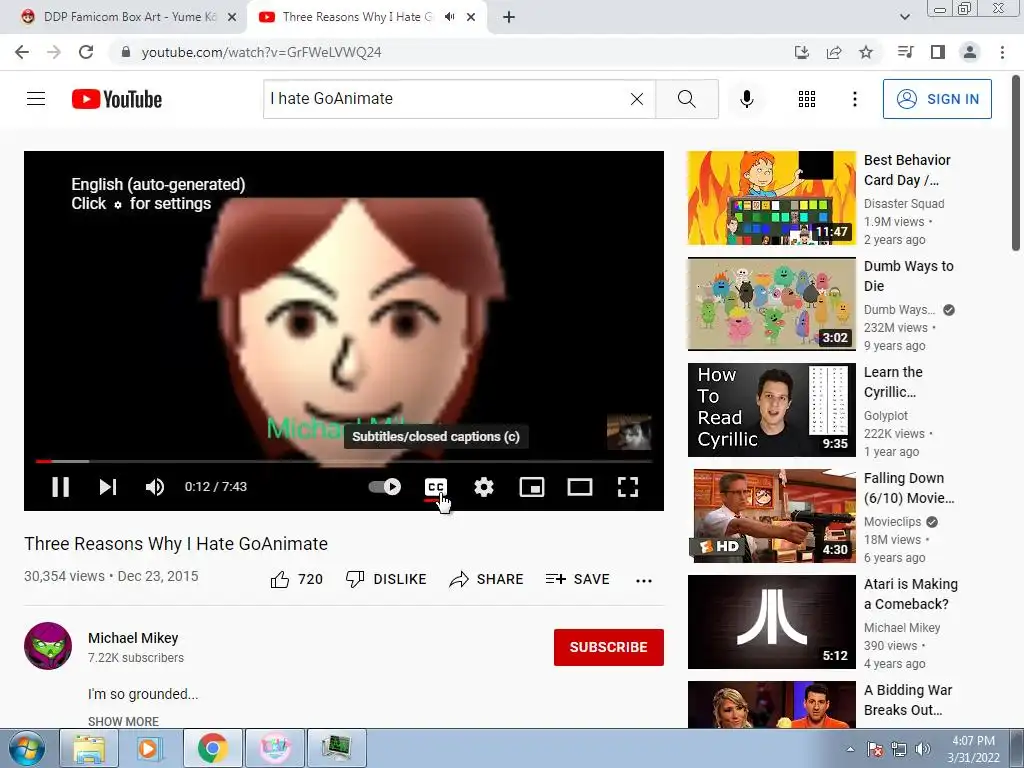This screenshot has width=1024, height=768.
Task: Open the YouTube guide hamburger menu
Action: pyautogui.click(x=36, y=99)
